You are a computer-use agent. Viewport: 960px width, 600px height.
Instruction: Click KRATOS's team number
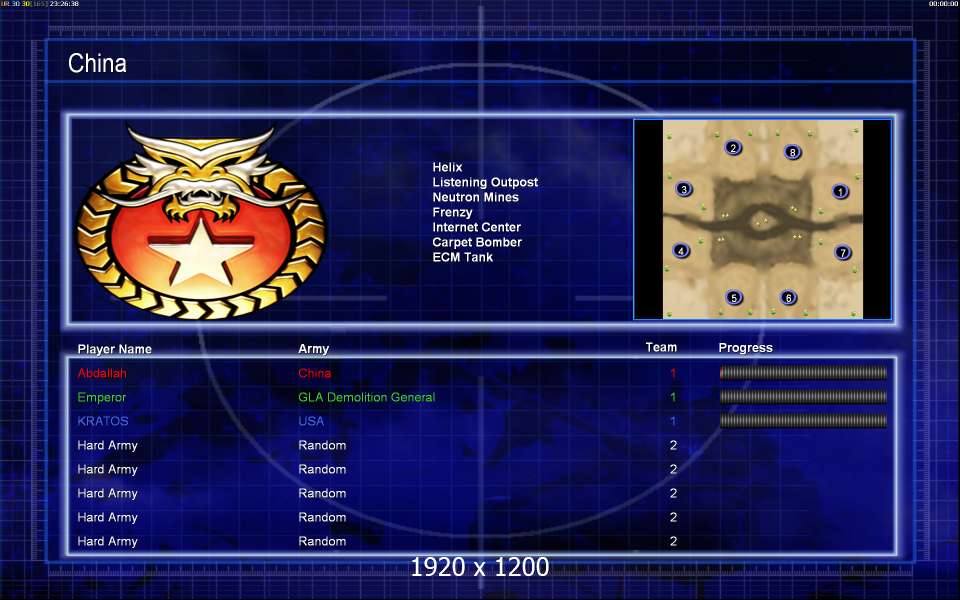pyautogui.click(x=673, y=421)
